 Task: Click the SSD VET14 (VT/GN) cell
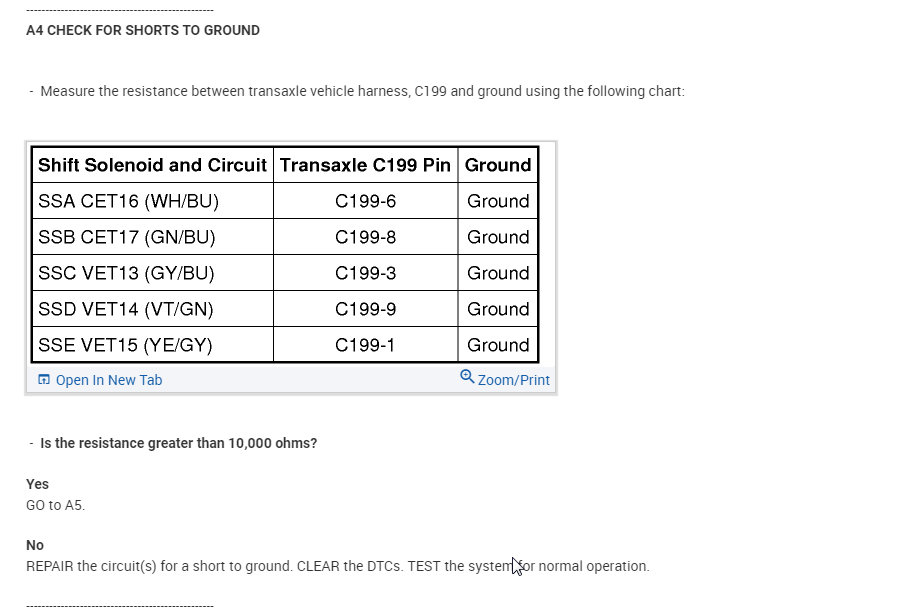pos(125,309)
